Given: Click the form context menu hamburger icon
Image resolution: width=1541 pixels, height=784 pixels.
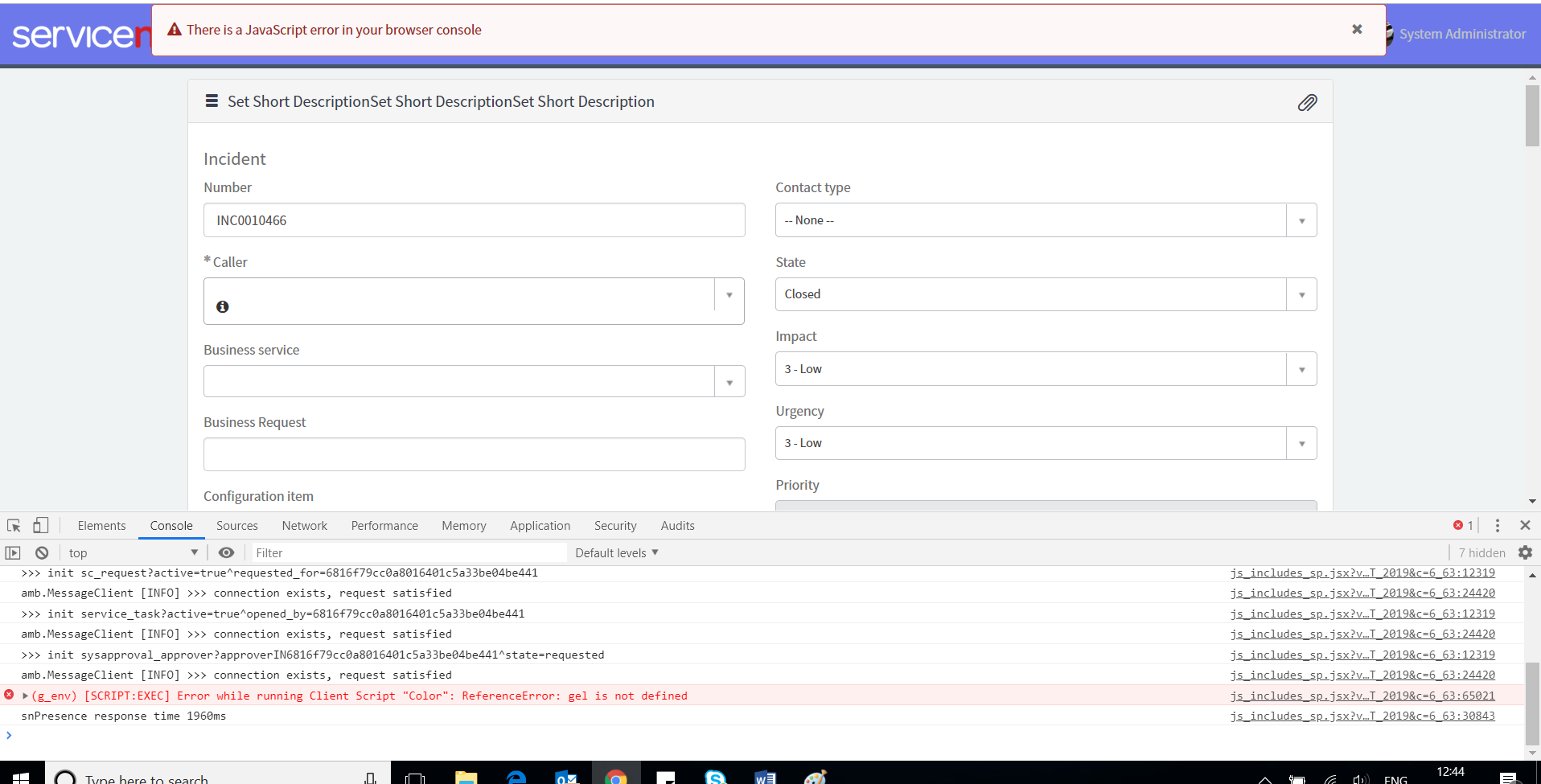Looking at the screenshot, I should (x=212, y=101).
